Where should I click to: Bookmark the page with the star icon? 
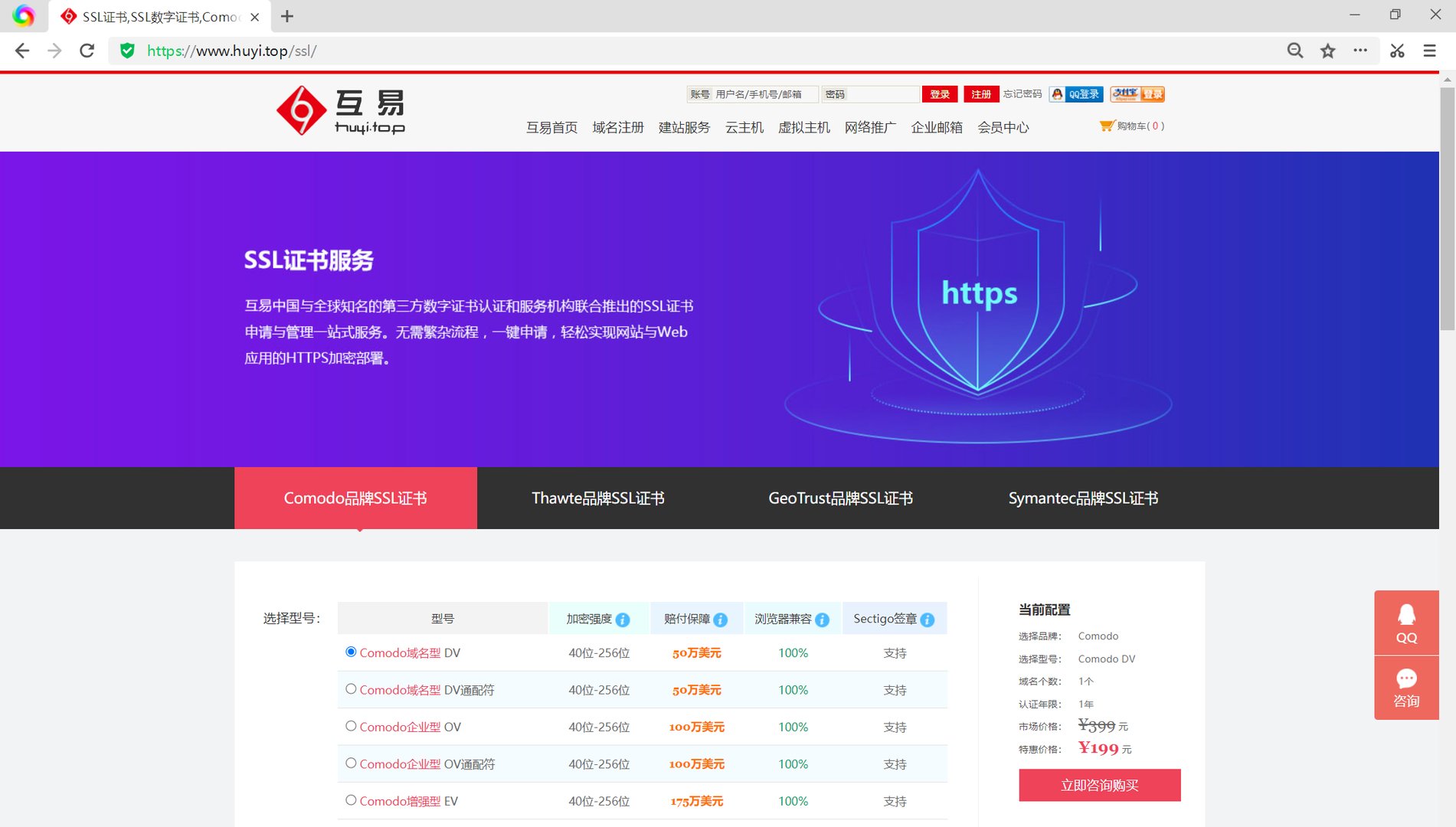[1327, 51]
